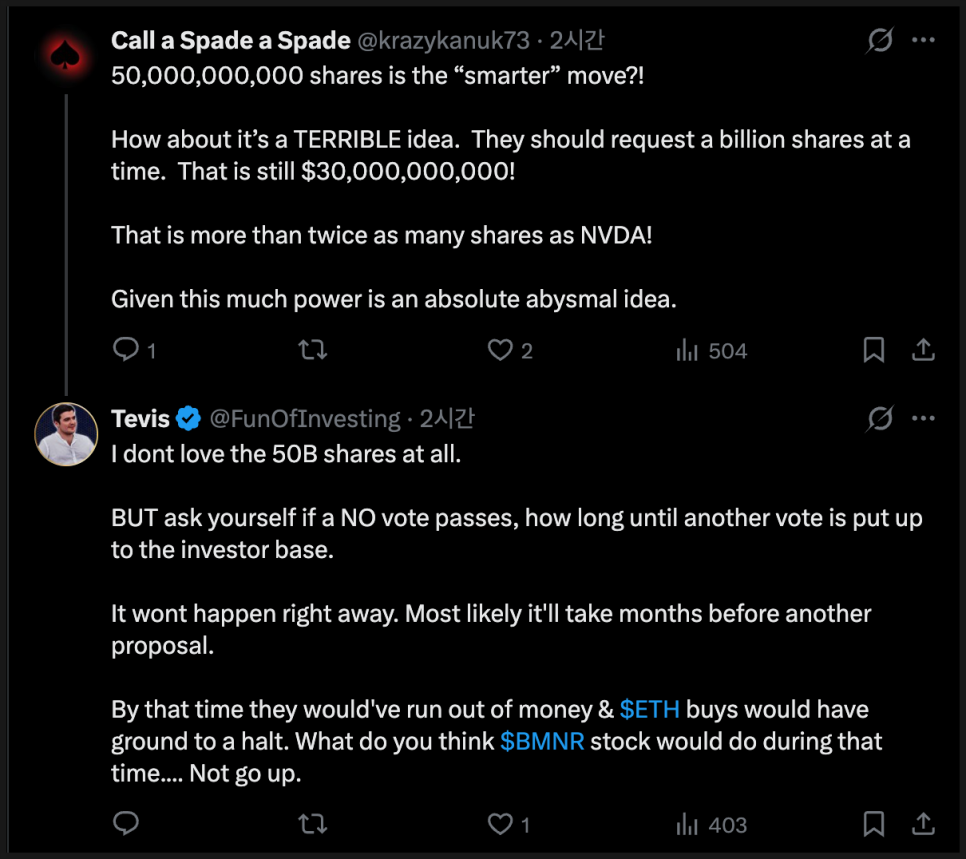The image size is (966, 859).
Task: Share the Tevis post
Action: (923, 824)
